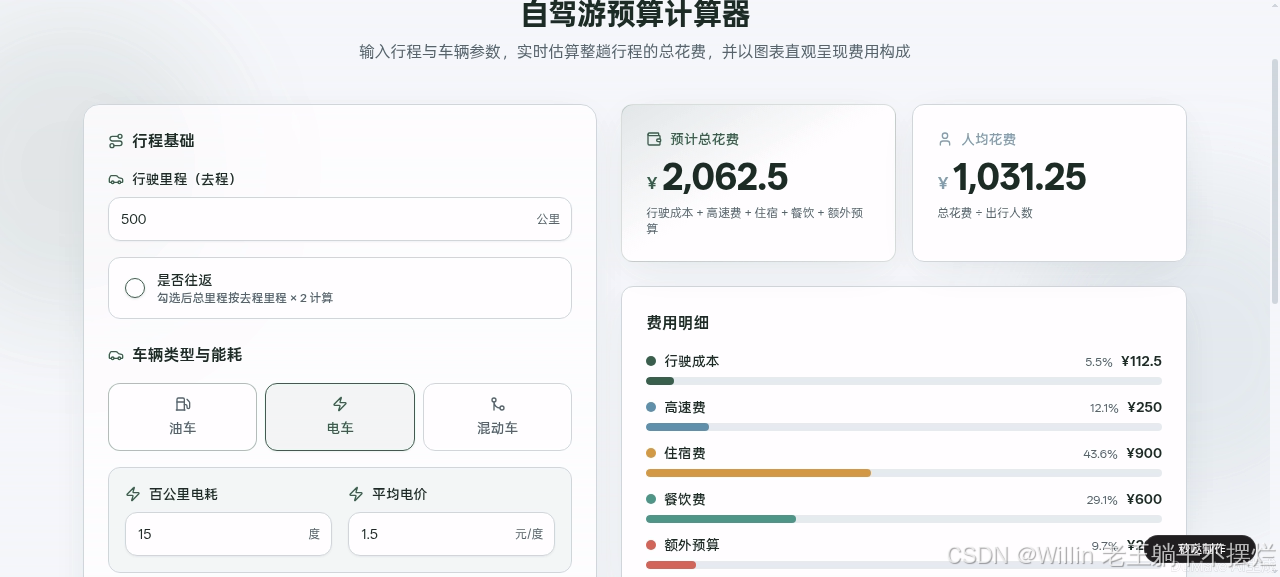
Task: Click the page vertical scrollbar
Action: (1274, 180)
